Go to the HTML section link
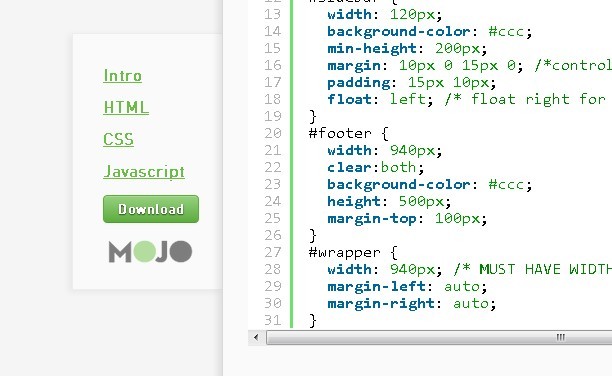Image resolution: width=612 pixels, height=376 pixels. click(x=126, y=107)
